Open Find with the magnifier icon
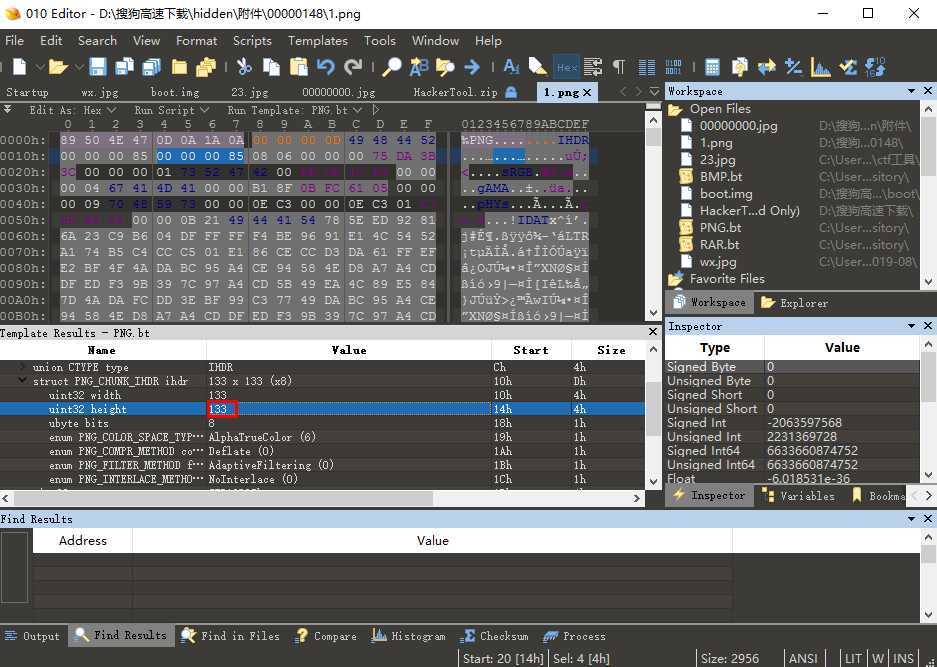The image size is (937, 667). pyautogui.click(x=392, y=67)
